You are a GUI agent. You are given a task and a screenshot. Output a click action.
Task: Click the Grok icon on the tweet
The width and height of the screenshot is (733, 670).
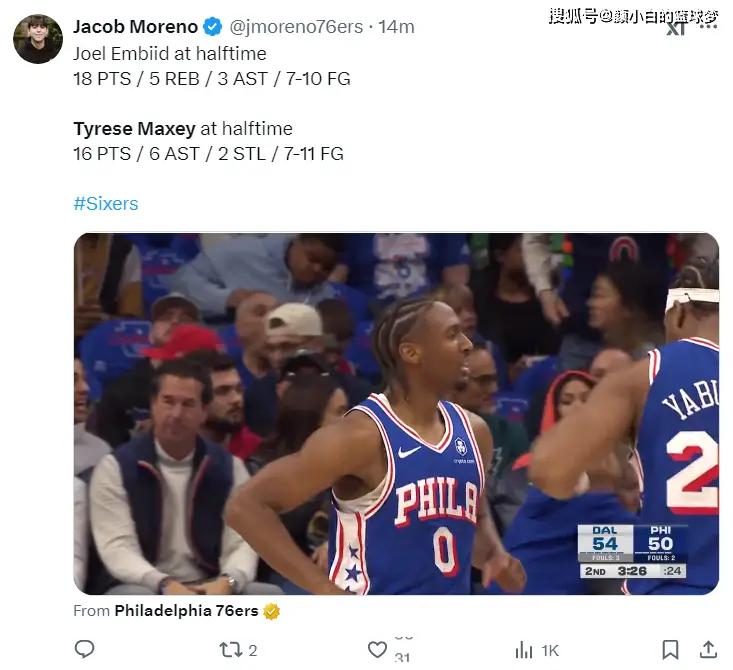tap(676, 28)
